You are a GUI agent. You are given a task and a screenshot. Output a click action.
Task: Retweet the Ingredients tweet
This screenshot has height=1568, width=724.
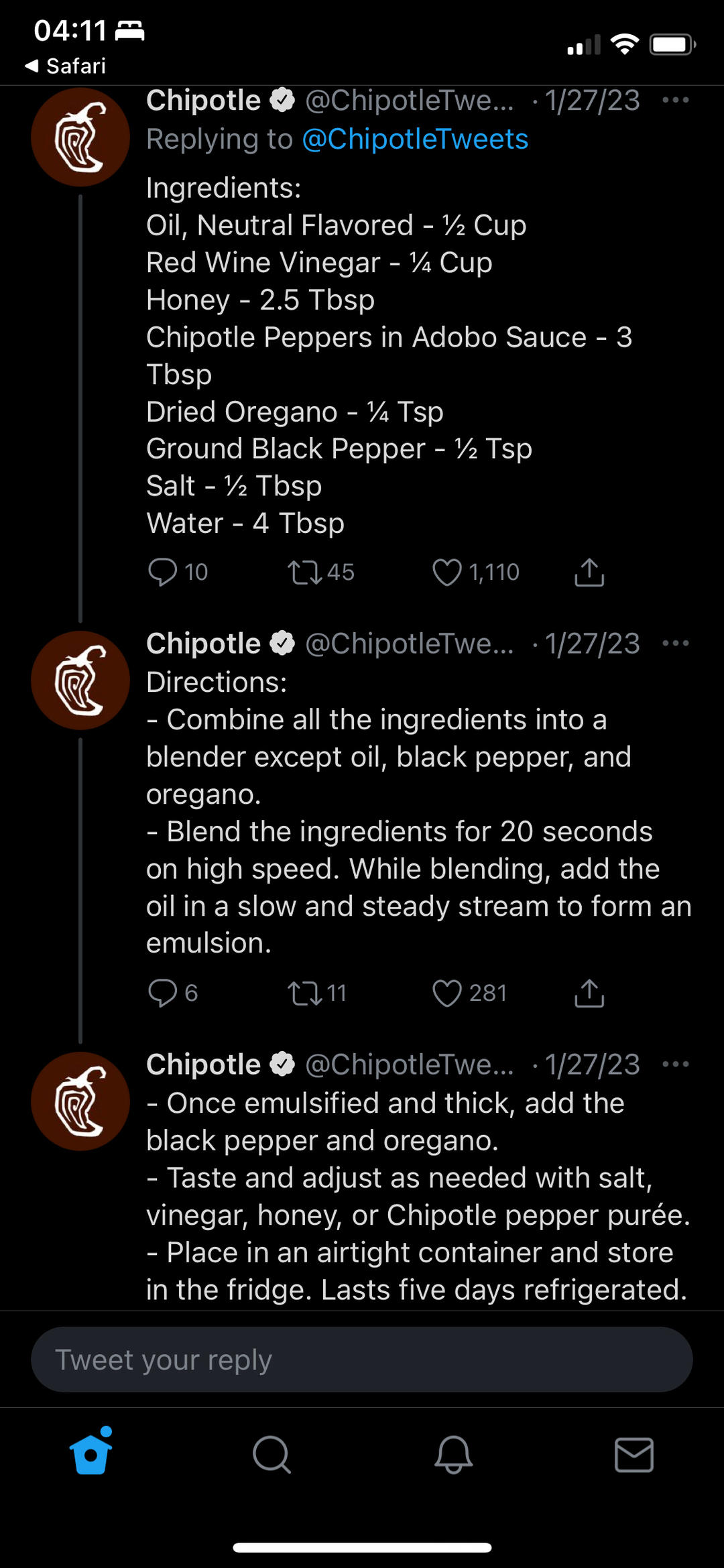304,572
